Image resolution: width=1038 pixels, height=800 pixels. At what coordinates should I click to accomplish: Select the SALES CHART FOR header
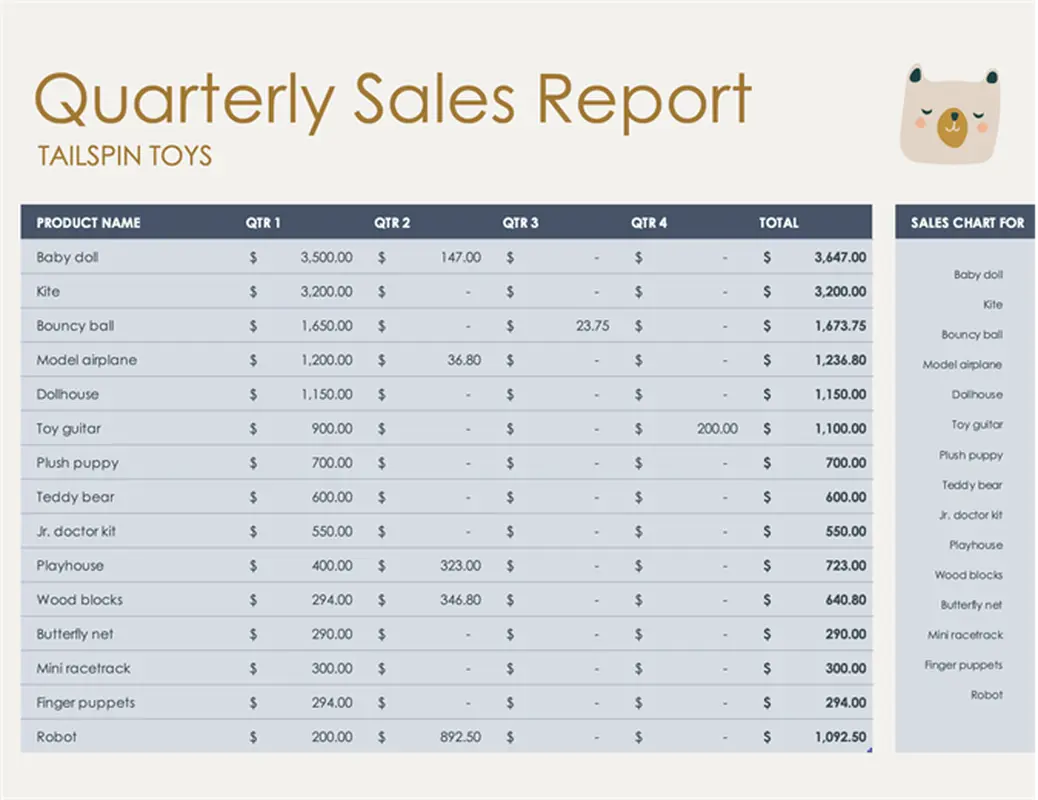pos(967,223)
